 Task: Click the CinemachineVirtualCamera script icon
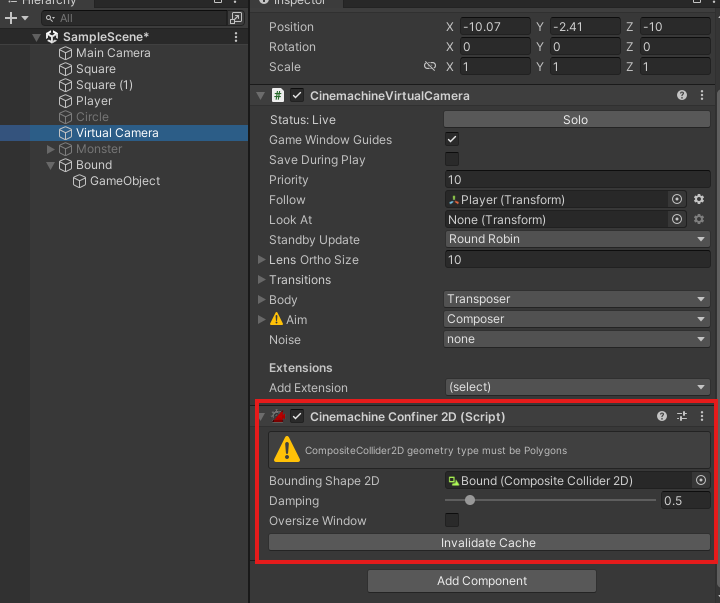278,96
